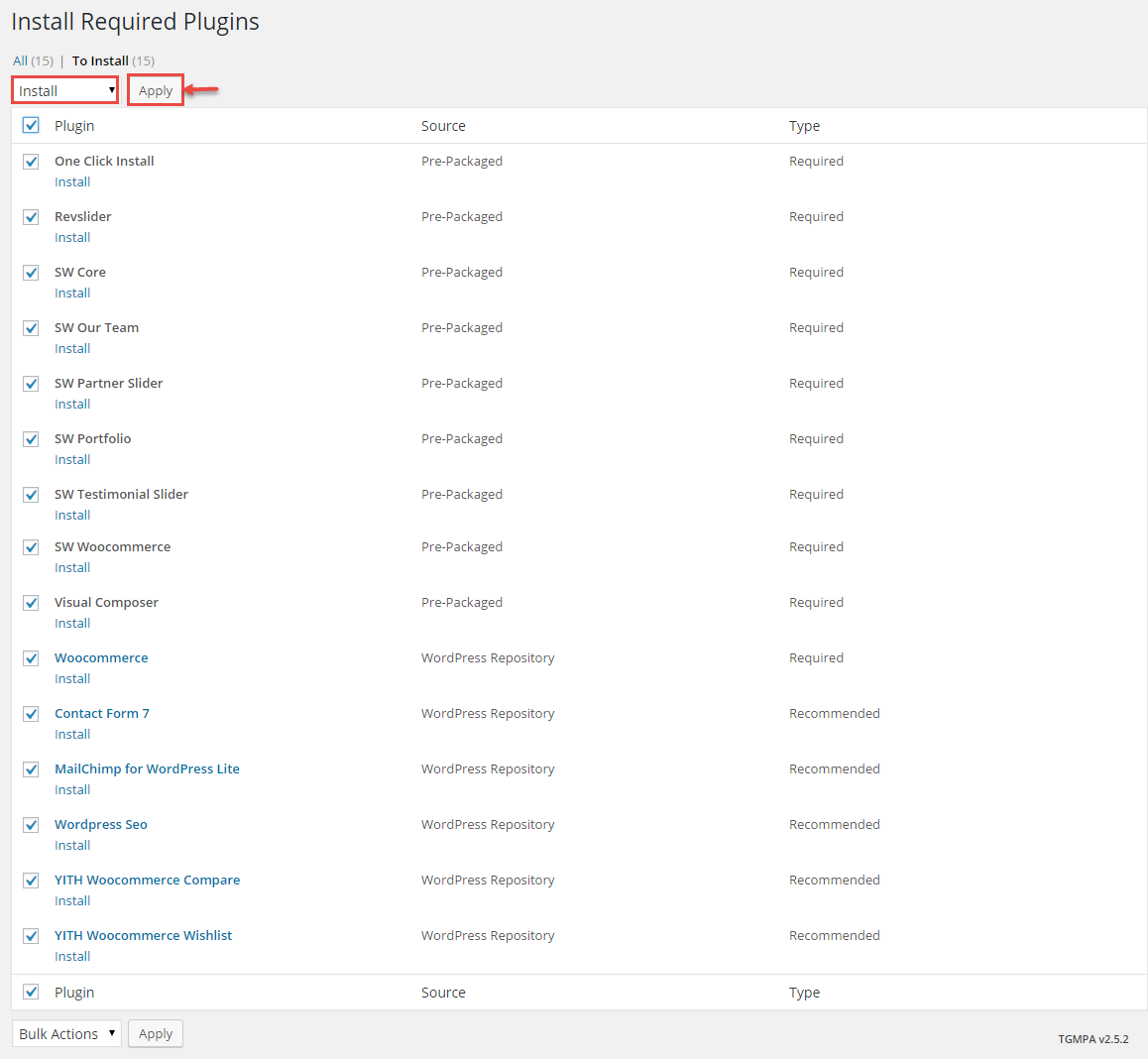Click the Revslider plugin name
The height and width of the screenshot is (1059, 1148).
coord(82,217)
